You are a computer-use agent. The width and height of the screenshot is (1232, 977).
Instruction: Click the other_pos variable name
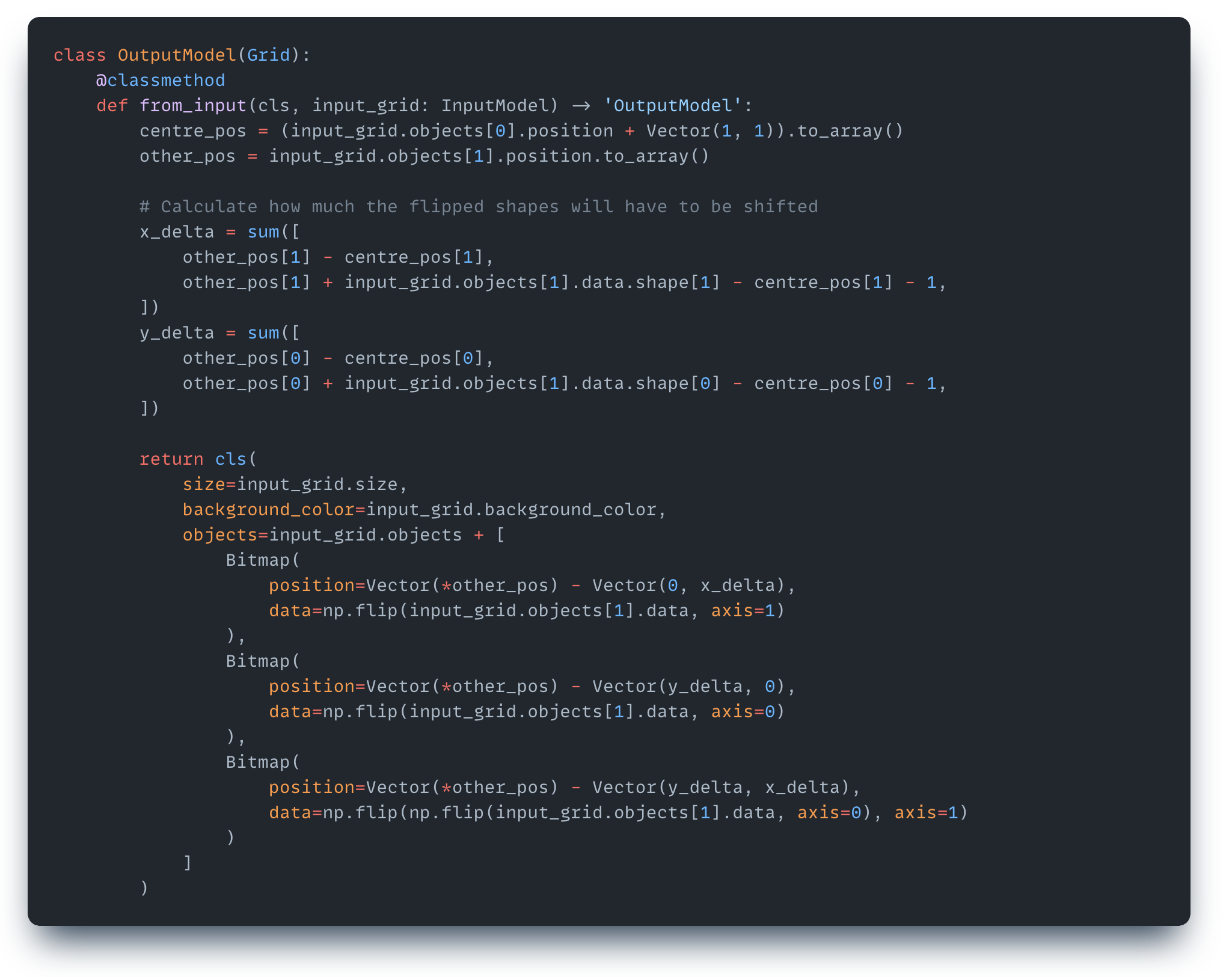tap(187, 156)
